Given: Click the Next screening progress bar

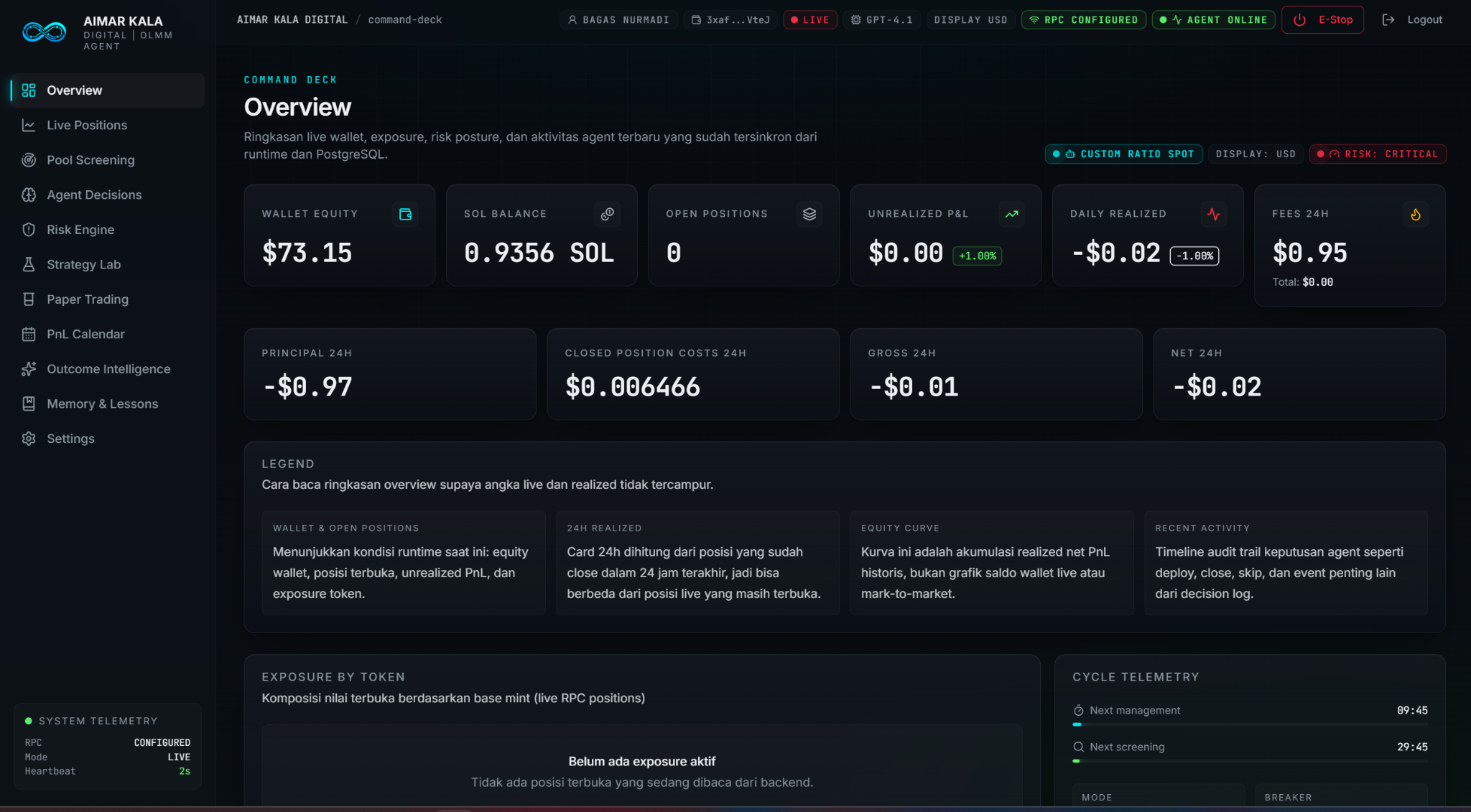Looking at the screenshot, I should point(1250,761).
